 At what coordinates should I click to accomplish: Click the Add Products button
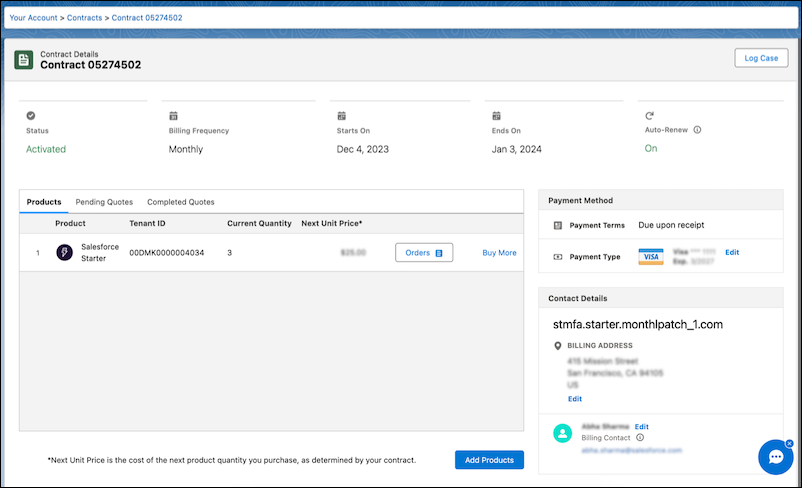[x=489, y=460]
